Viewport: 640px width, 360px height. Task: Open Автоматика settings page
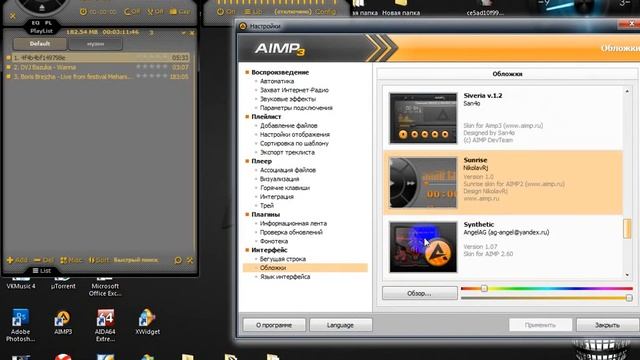(277, 81)
